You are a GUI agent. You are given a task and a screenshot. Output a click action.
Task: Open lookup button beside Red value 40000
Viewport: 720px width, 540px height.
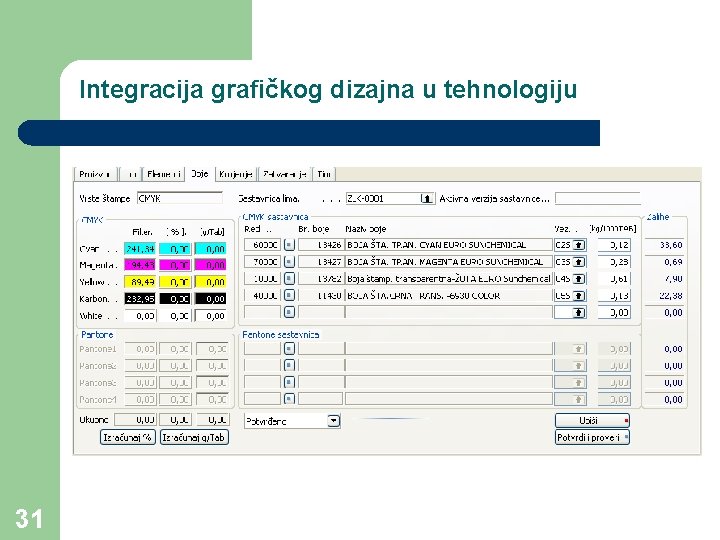click(289, 295)
